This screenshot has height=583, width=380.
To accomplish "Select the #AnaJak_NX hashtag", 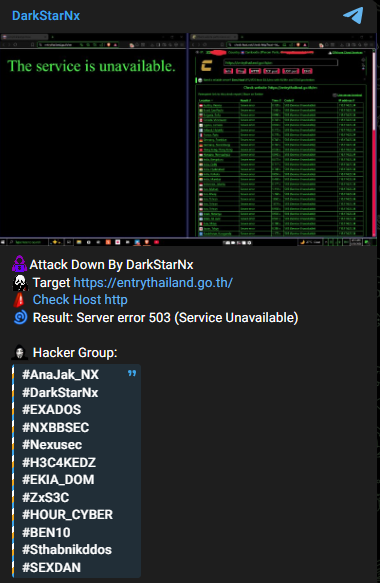I will 60,374.
